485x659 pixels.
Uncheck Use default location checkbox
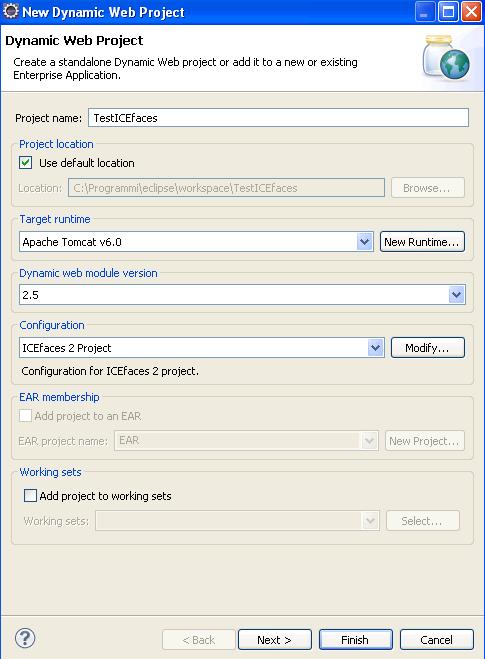[x=26, y=163]
